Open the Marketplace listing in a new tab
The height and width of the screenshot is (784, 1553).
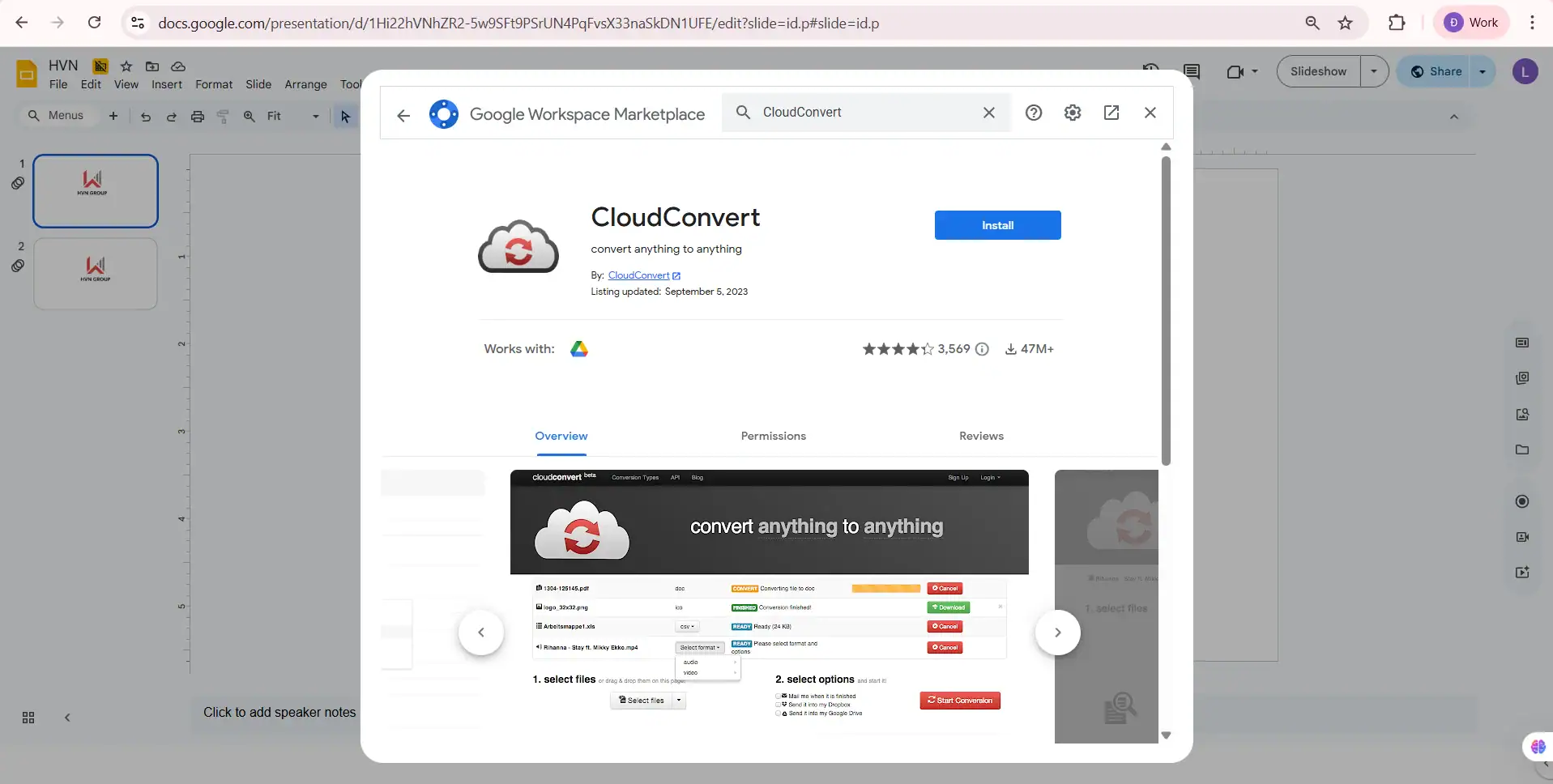click(1111, 113)
